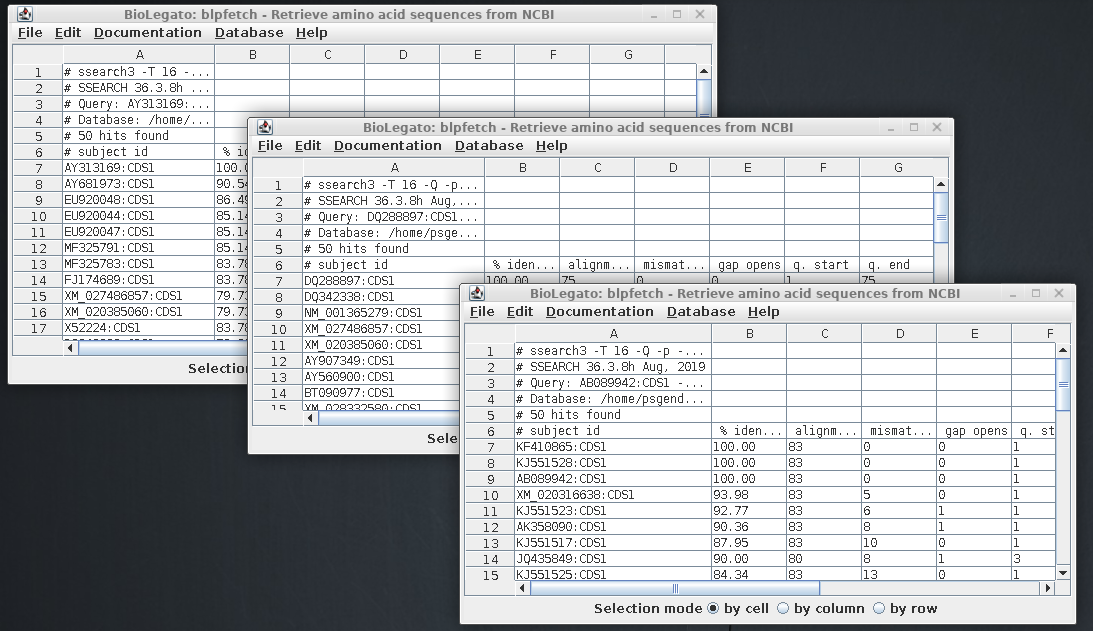Open the Edit menu in the AY313169 window
The image size is (1093, 631).
(68, 33)
